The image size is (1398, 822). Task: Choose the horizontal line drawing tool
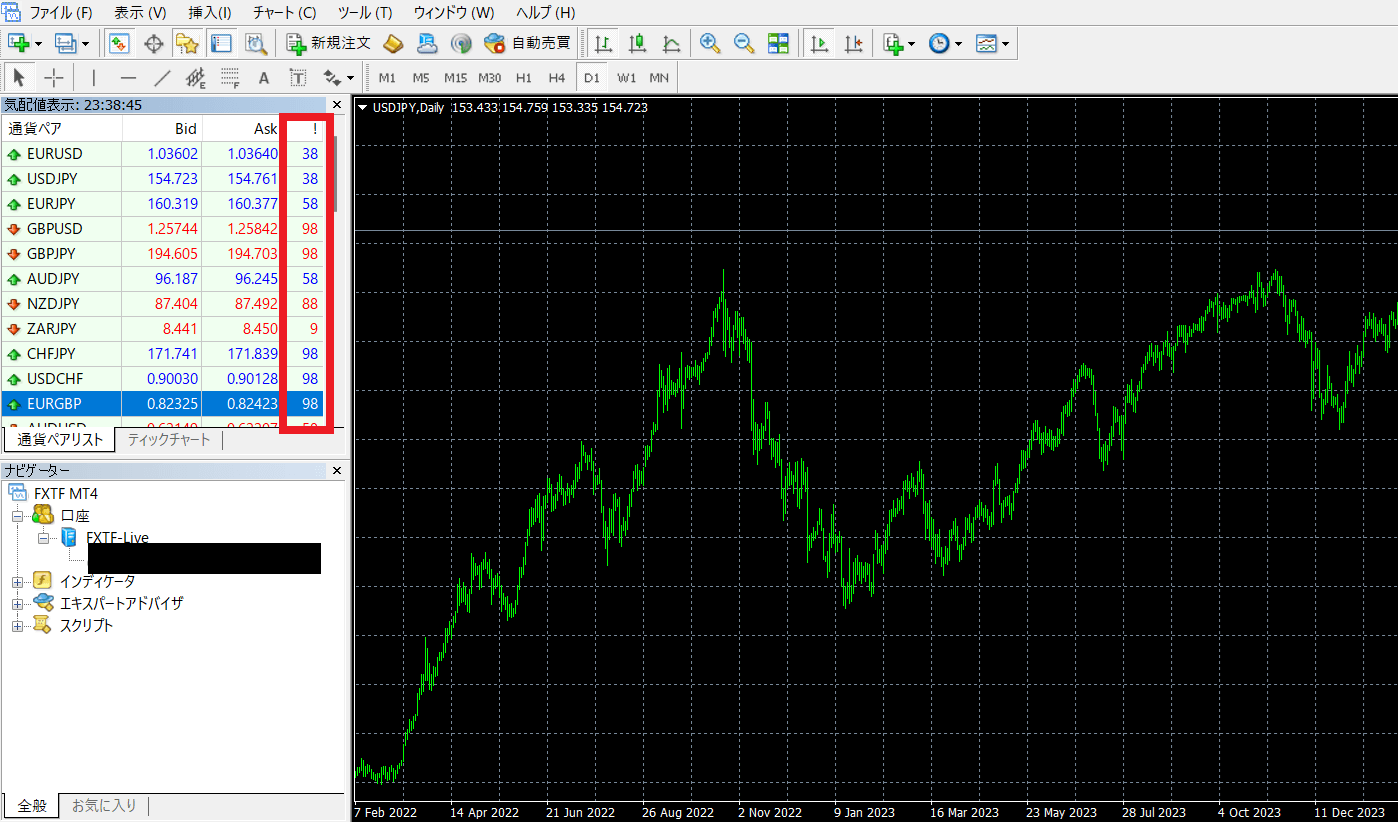point(128,77)
